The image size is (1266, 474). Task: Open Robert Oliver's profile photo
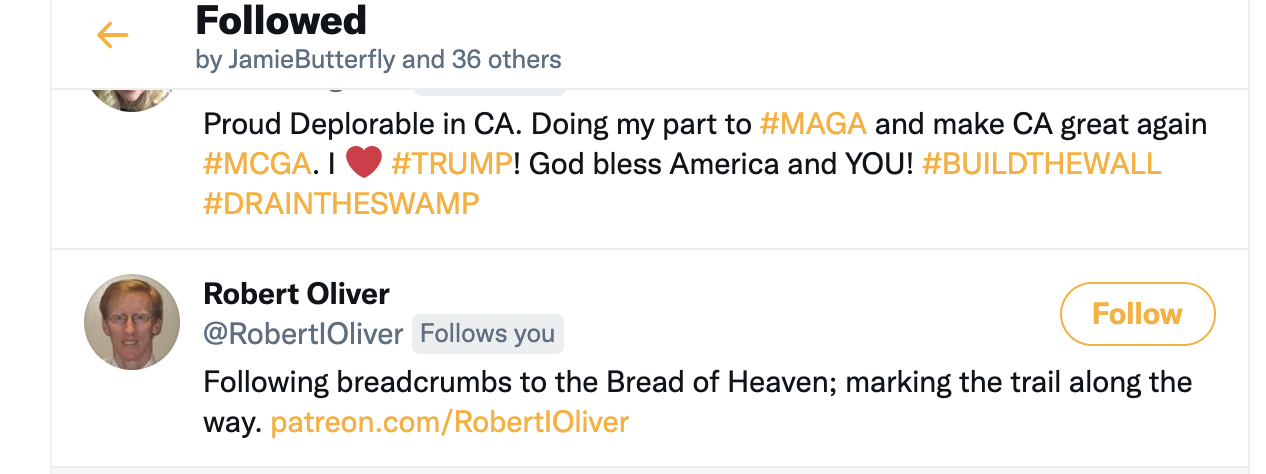pos(132,321)
